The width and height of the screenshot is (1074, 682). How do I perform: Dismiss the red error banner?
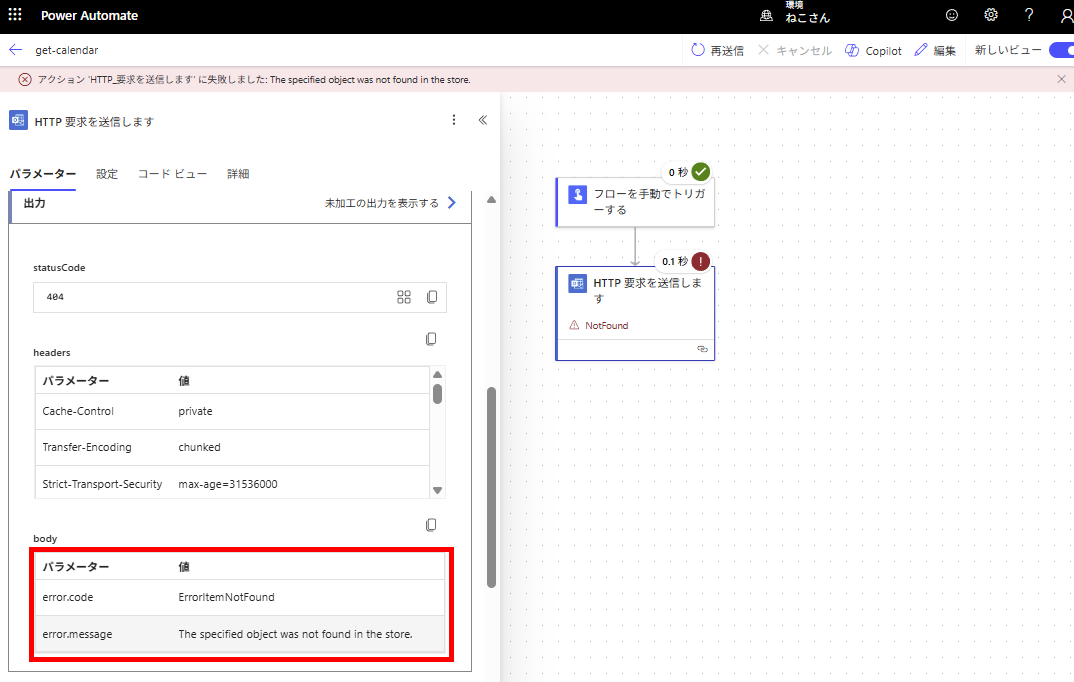tap(1061, 79)
